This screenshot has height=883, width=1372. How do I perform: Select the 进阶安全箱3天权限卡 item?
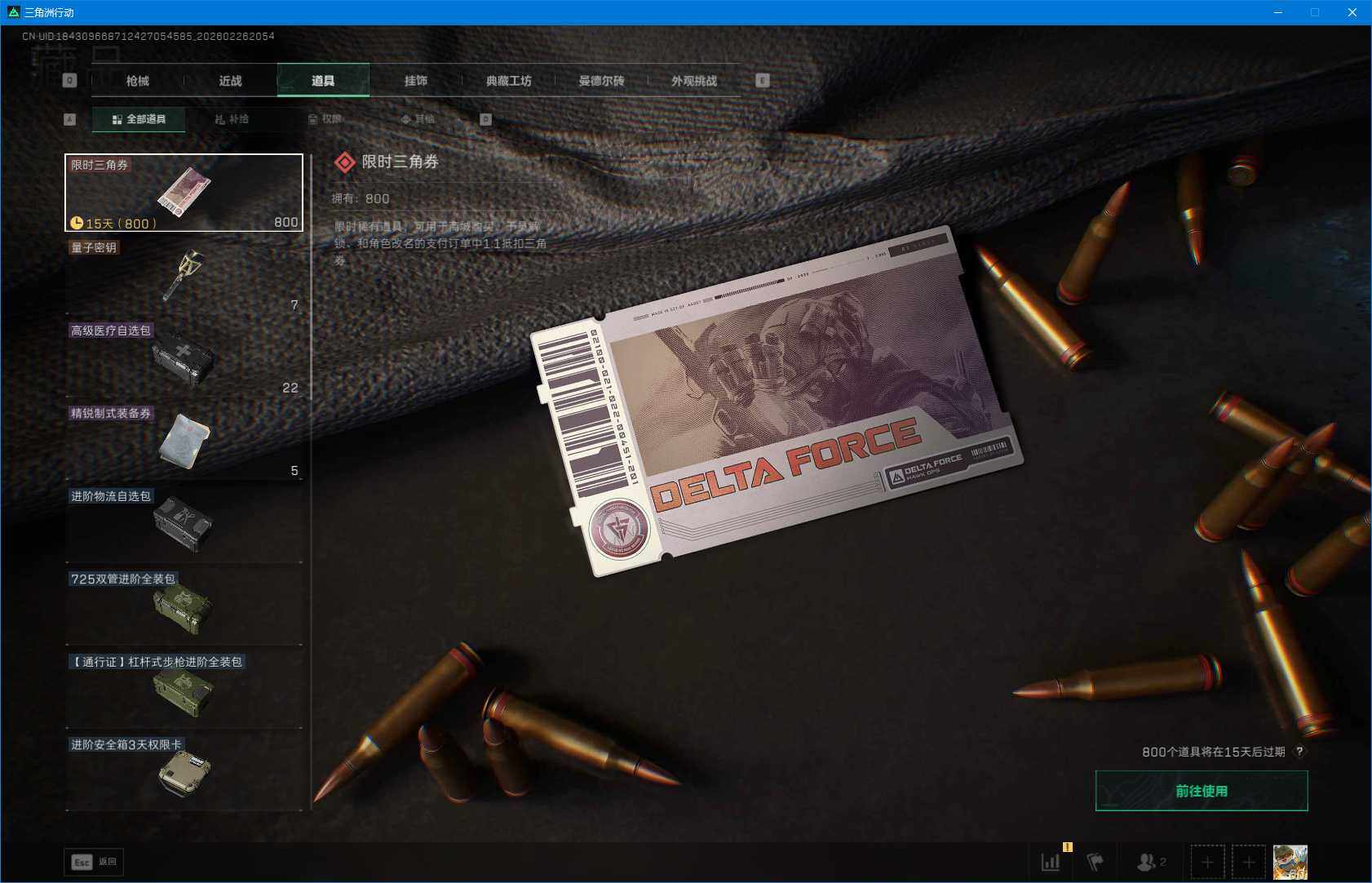(184, 773)
